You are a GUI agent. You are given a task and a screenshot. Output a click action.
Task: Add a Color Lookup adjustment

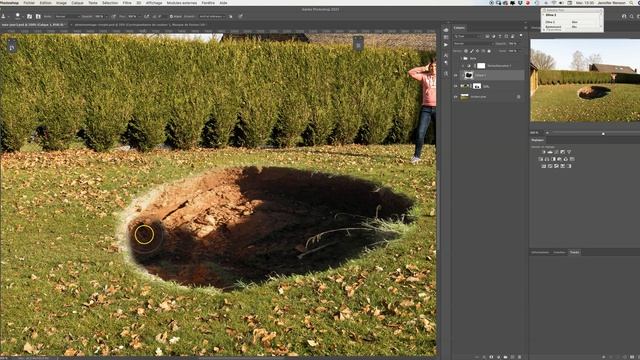click(572, 159)
